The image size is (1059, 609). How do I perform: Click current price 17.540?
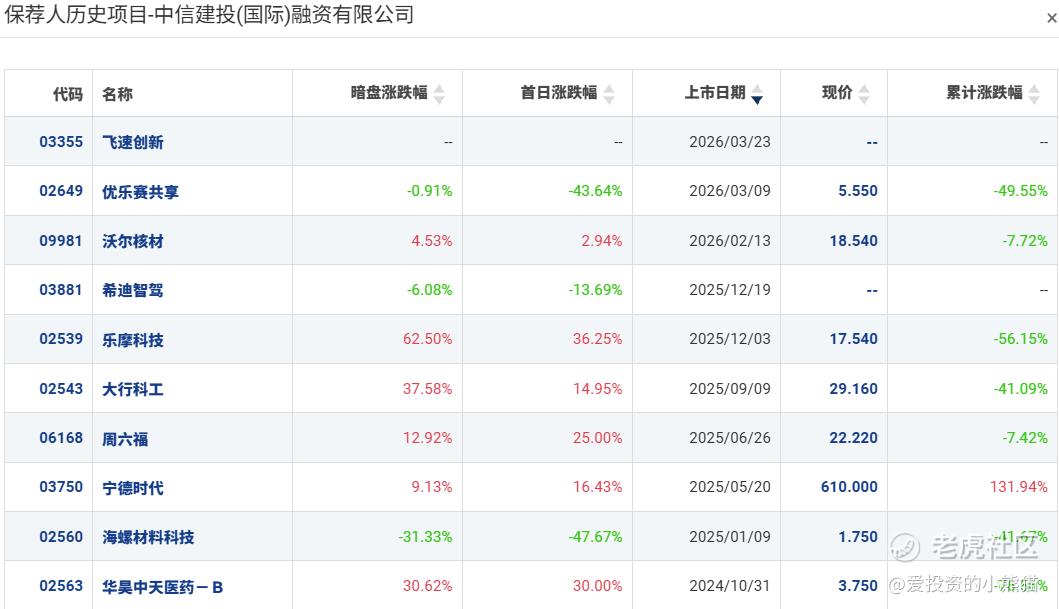pyautogui.click(x=854, y=339)
